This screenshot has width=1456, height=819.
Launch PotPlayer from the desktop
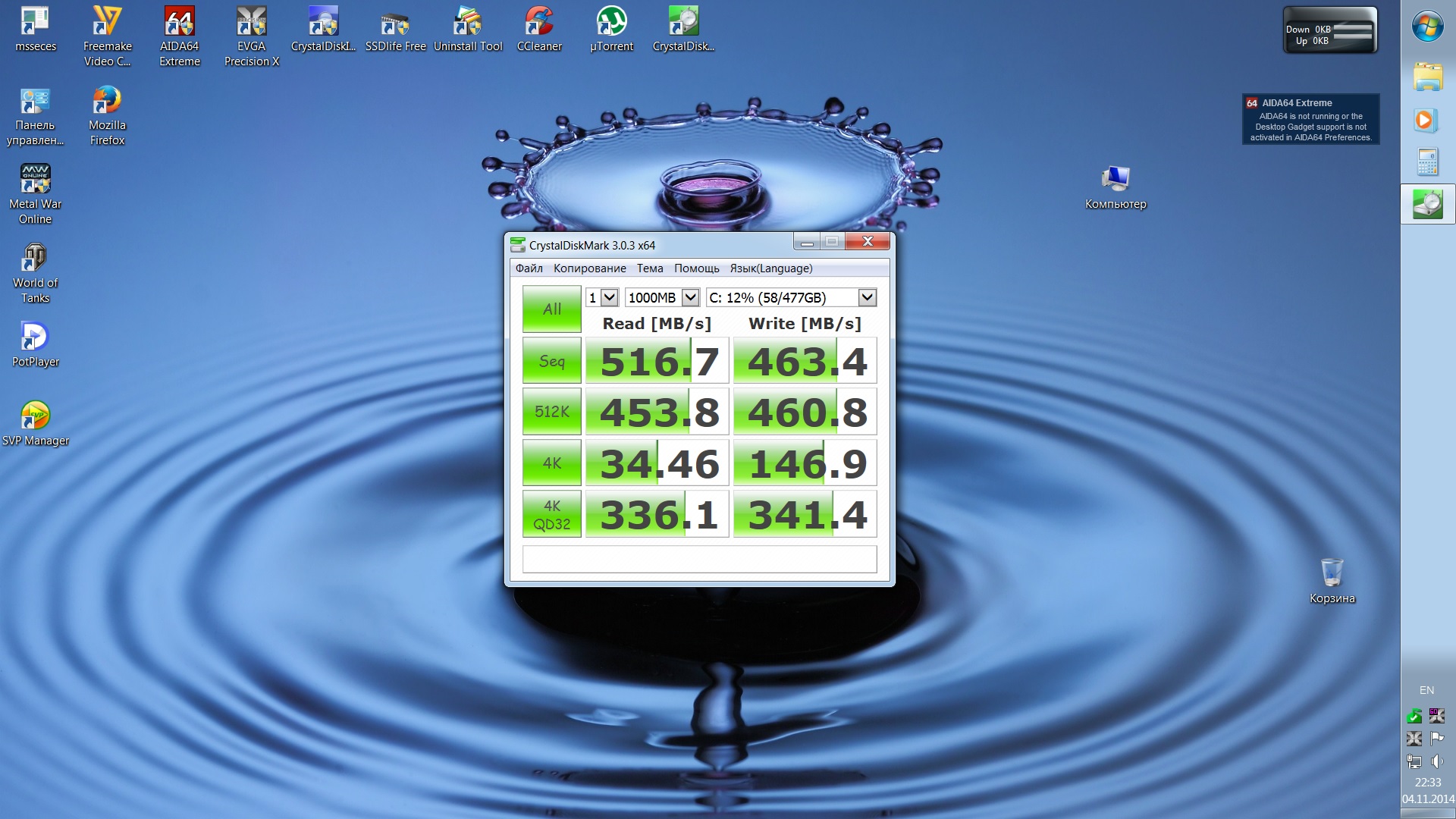point(35,344)
